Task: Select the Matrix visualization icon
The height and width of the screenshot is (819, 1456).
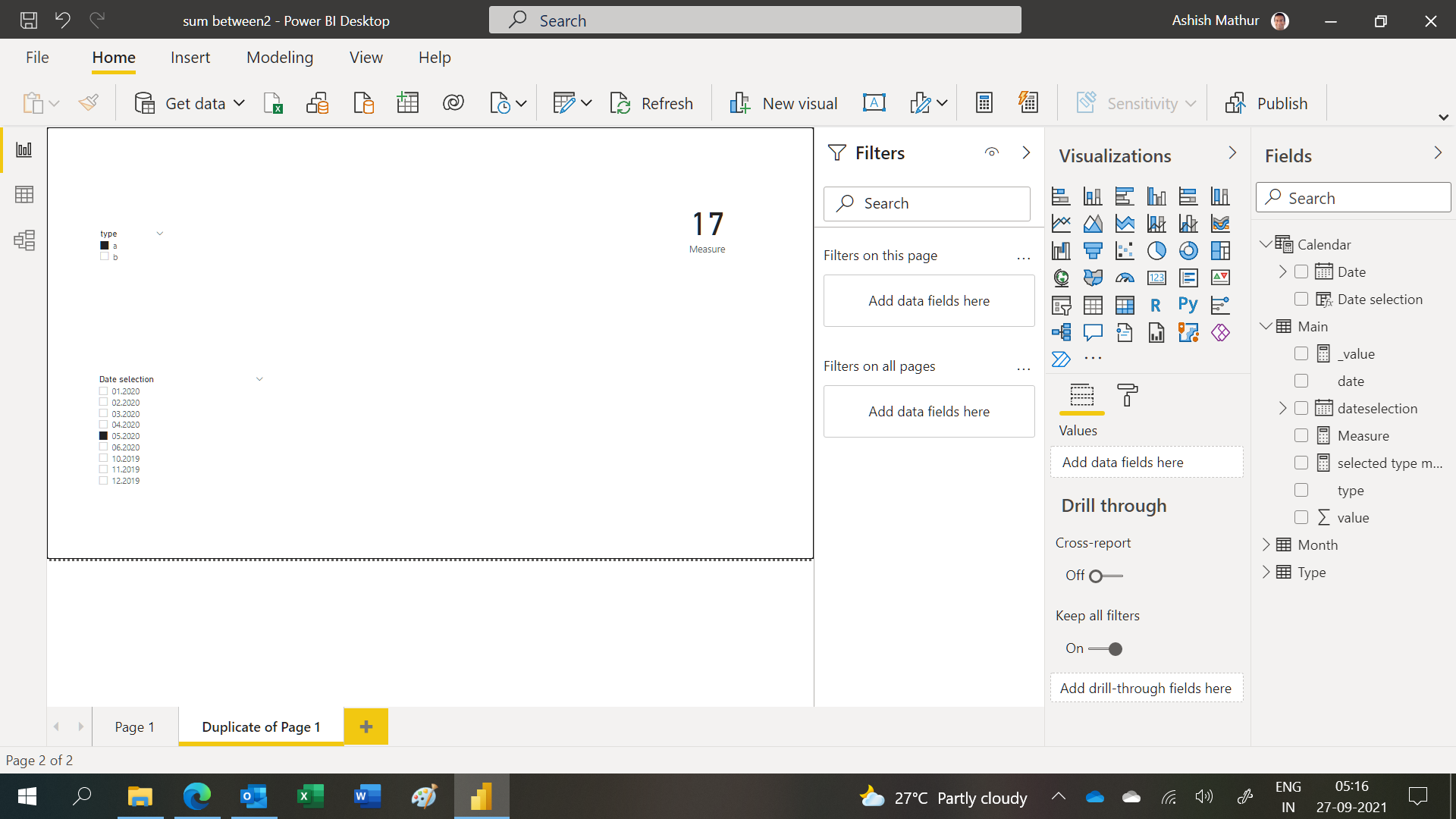Action: click(1125, 305)
